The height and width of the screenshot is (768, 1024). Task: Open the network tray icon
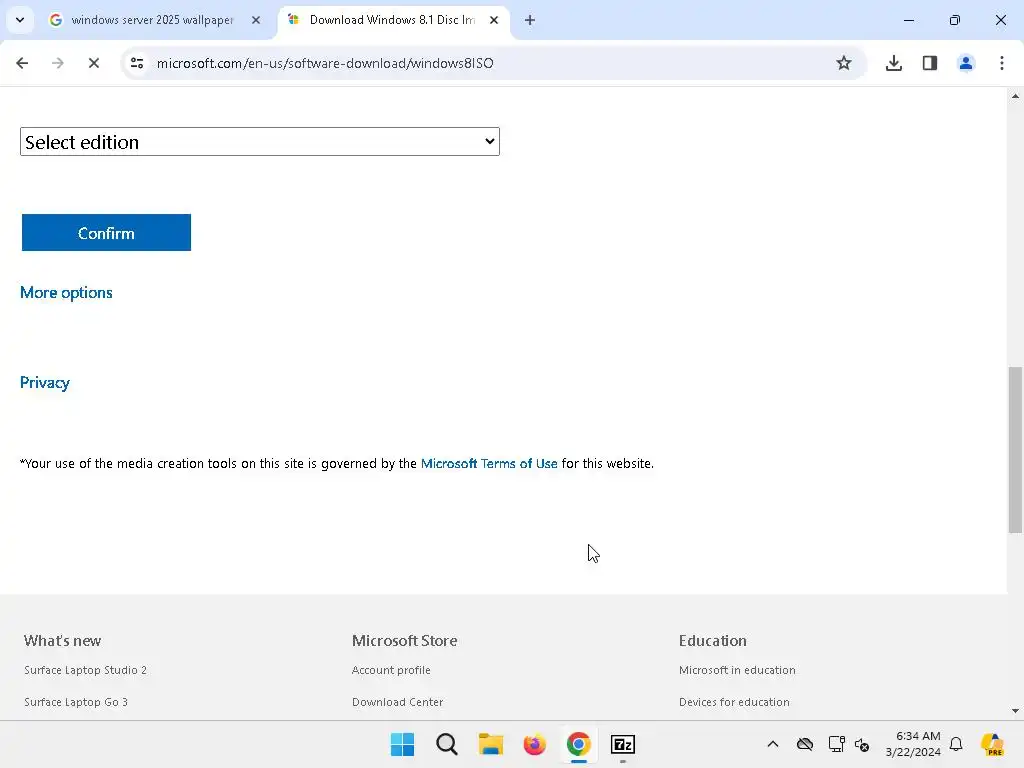[836, 744]
